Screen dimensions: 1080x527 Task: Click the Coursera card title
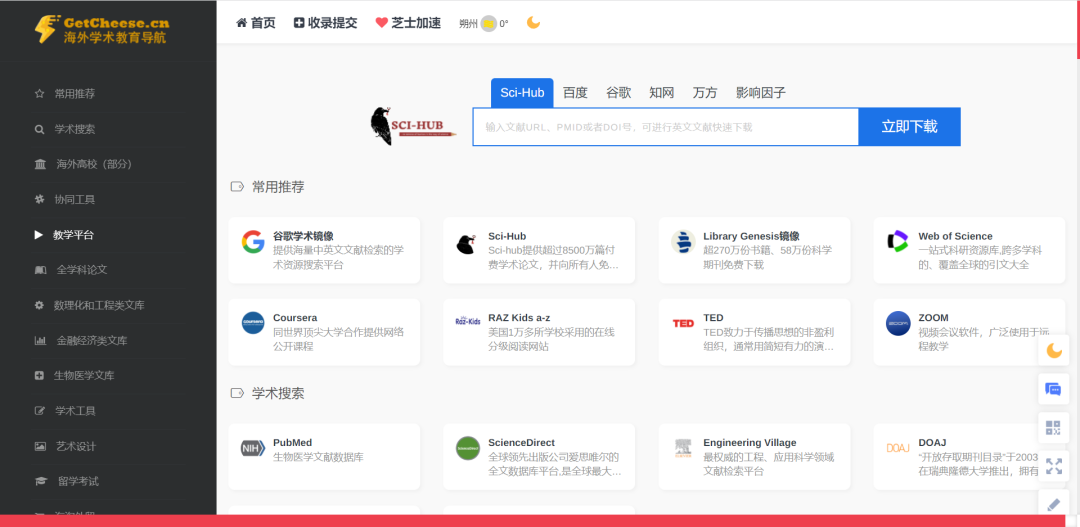click(x=295, y=318)
